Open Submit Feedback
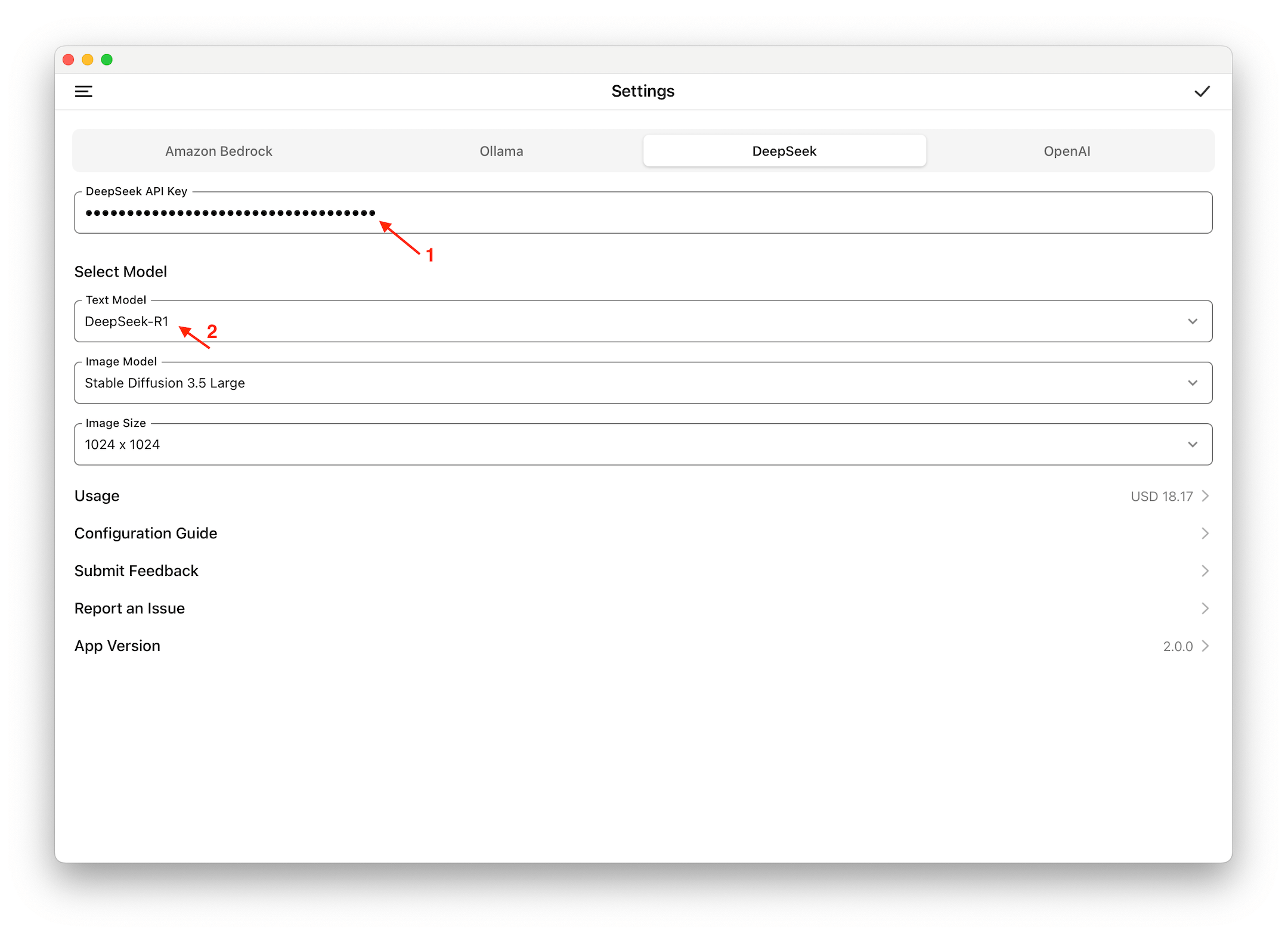1288x930 pixels. click(643, 571)
